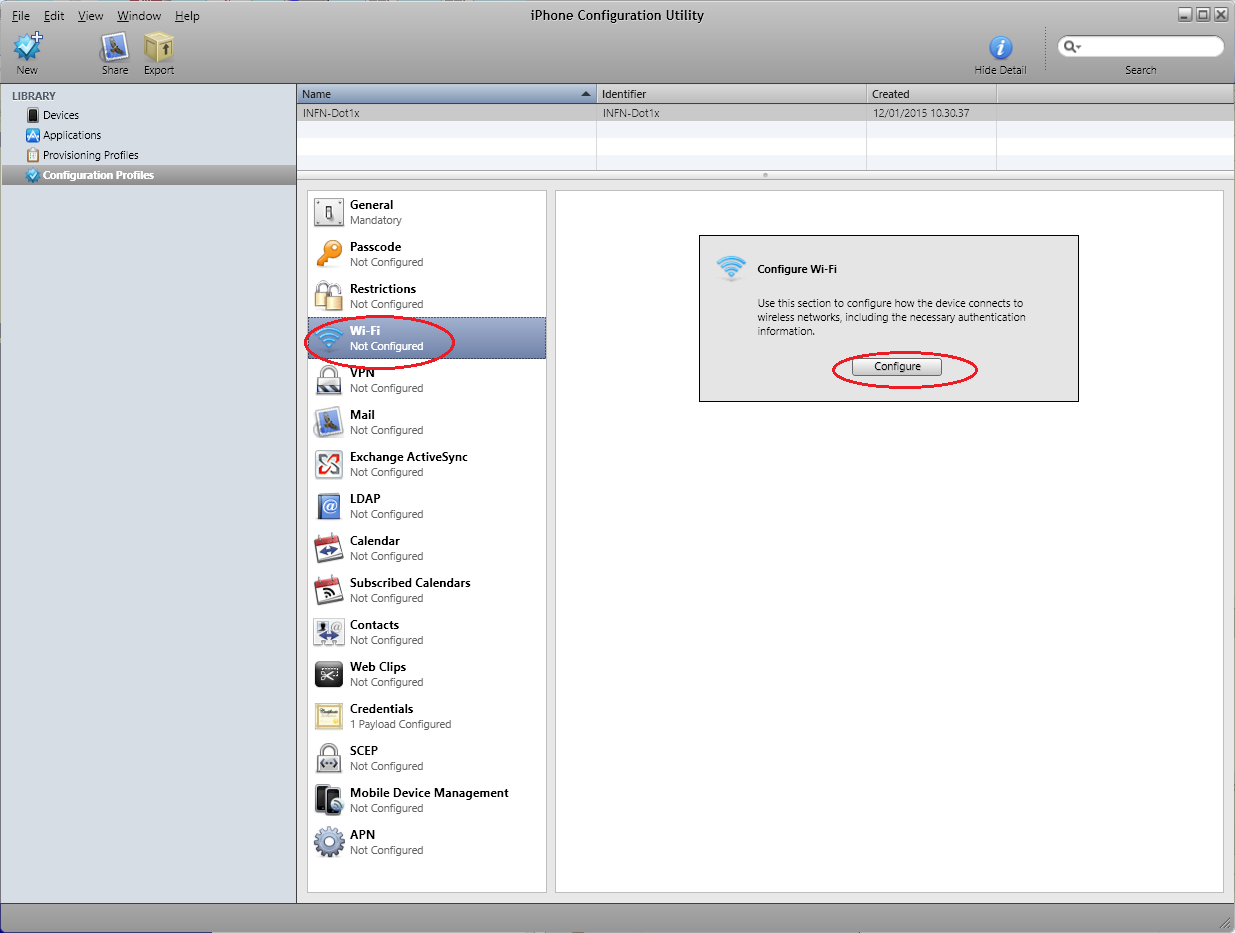The image size is (1235, 933).
Task: Open the File menu
Action: coord(21,16)
